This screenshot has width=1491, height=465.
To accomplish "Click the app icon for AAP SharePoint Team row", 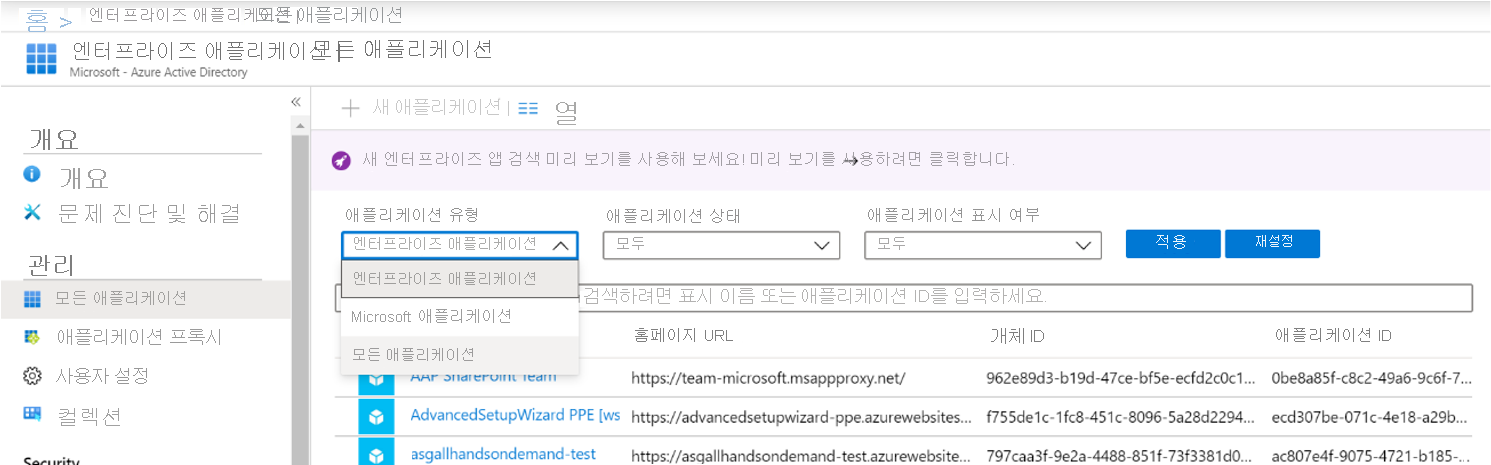I will [377, 380].
